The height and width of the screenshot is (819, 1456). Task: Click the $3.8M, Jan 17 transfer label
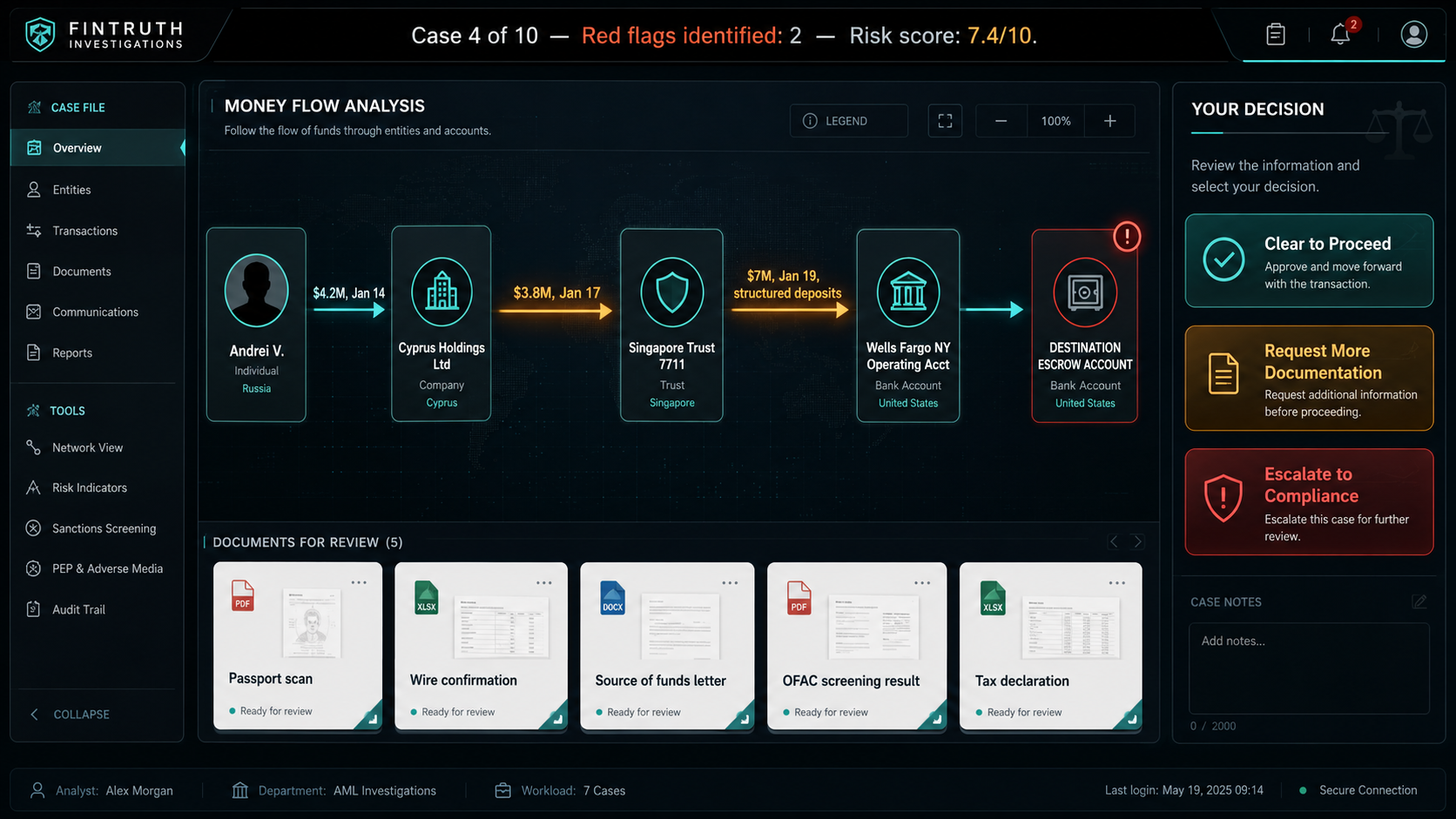click(x=556, y=292)
